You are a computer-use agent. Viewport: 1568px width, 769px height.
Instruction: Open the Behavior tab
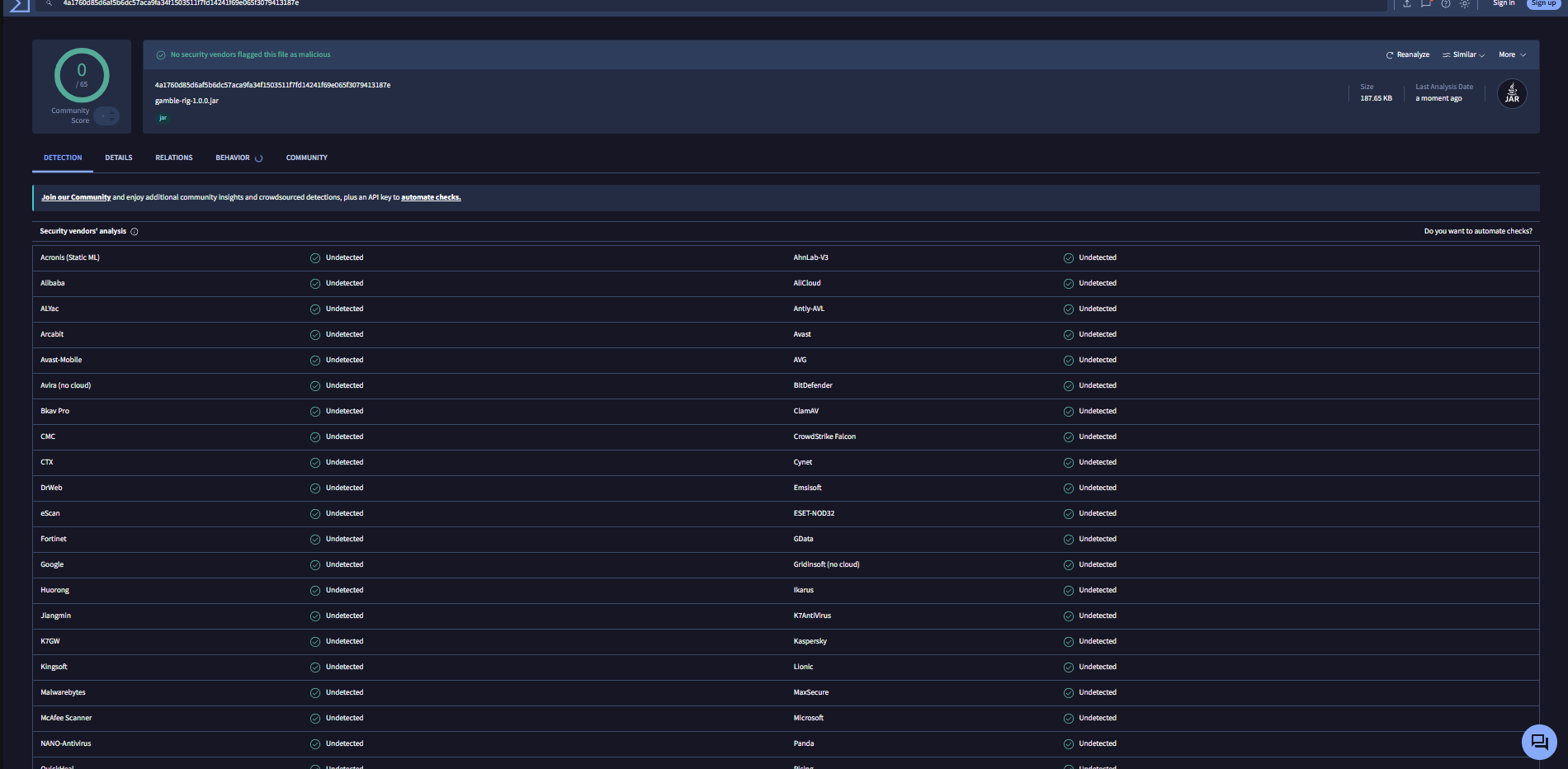[239, 158]
